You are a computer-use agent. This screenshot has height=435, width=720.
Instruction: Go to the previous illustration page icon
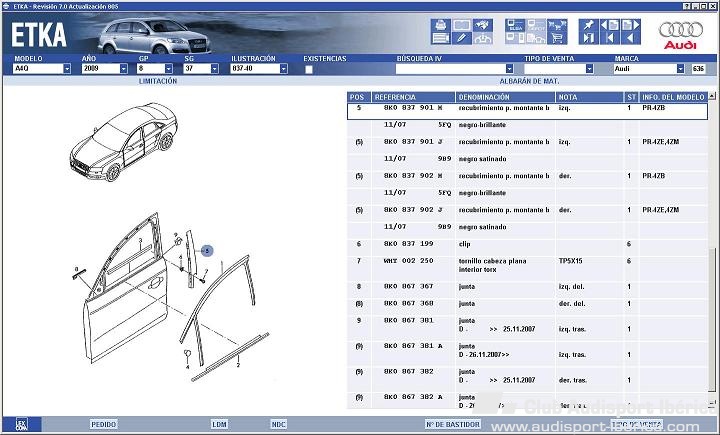(x=610, y=25)
